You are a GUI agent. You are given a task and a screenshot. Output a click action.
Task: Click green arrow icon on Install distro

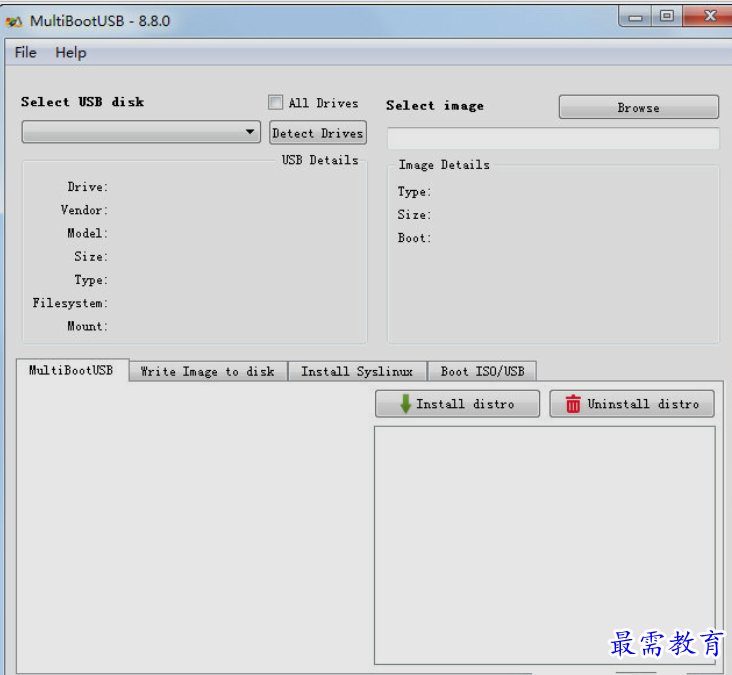(406, 404)
